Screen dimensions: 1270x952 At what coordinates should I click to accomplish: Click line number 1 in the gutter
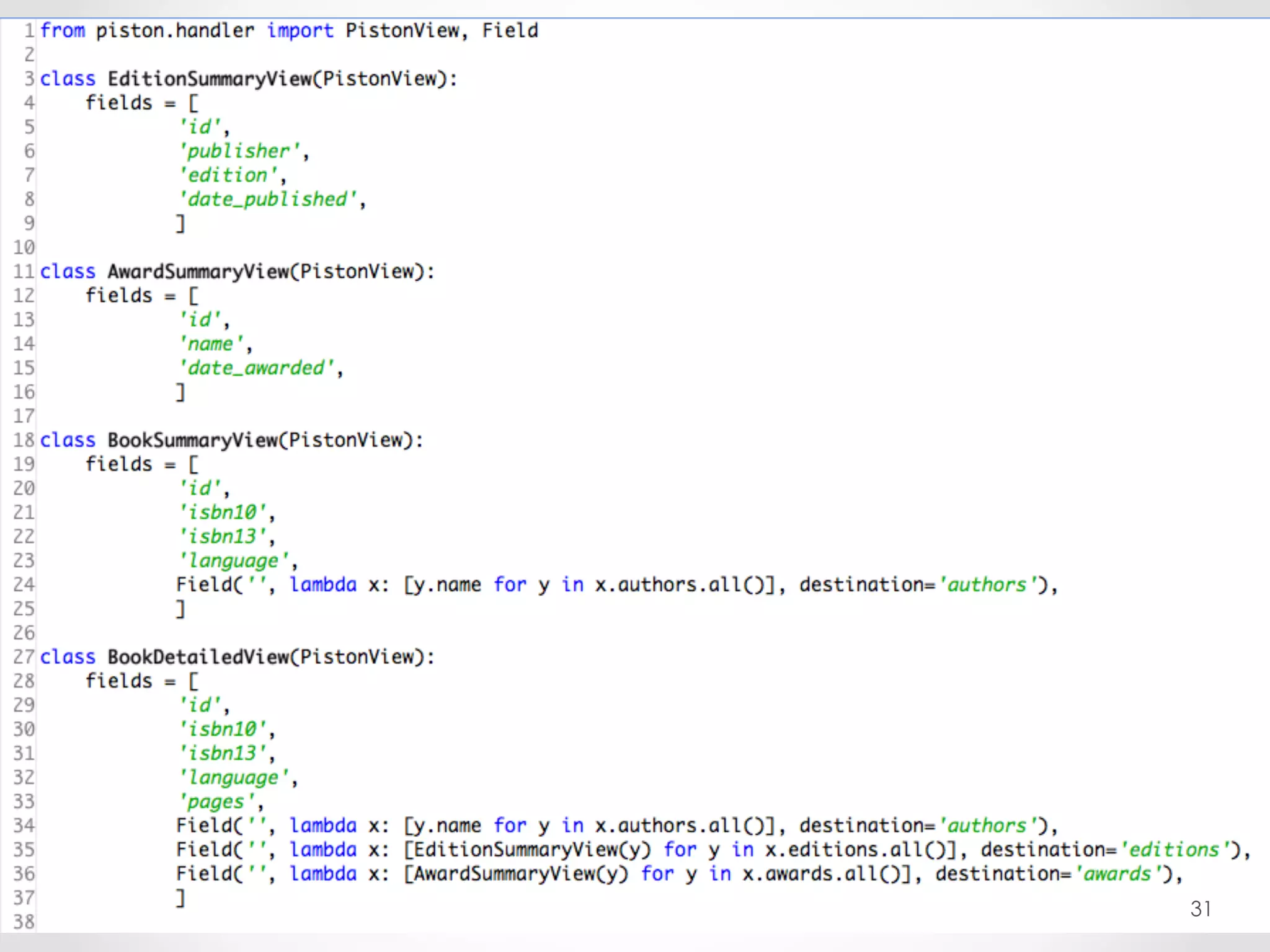[x=29, y=30]
